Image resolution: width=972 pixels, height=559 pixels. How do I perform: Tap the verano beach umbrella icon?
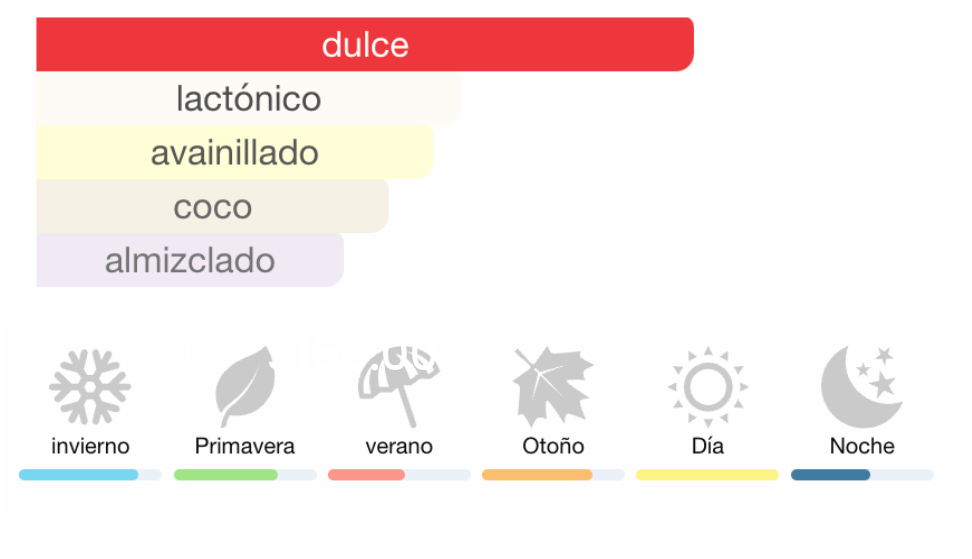coord(398,385)
